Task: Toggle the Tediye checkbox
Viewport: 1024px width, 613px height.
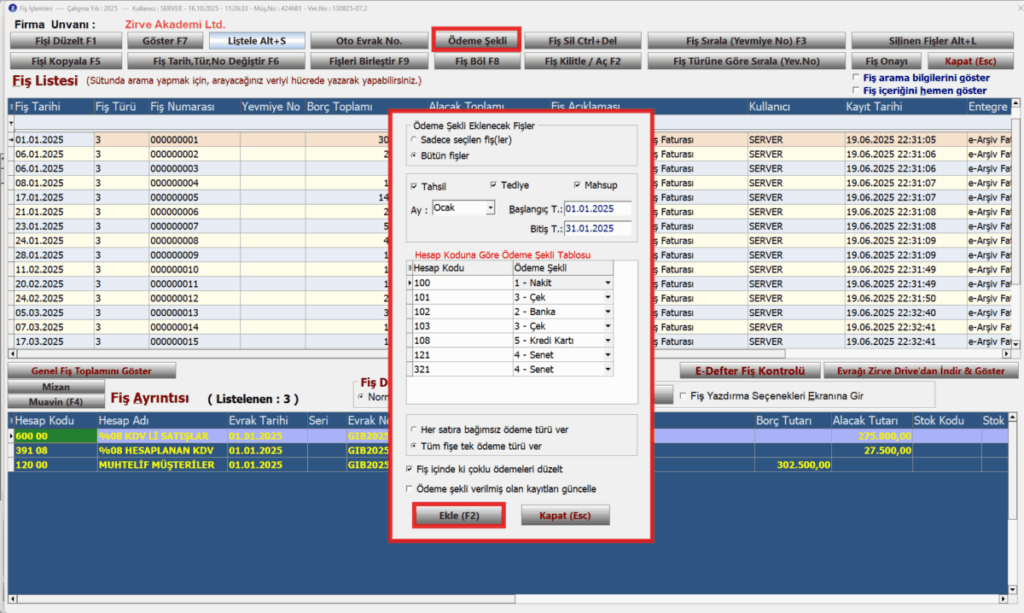Action: pyautogui.click(x=493, y=185)
